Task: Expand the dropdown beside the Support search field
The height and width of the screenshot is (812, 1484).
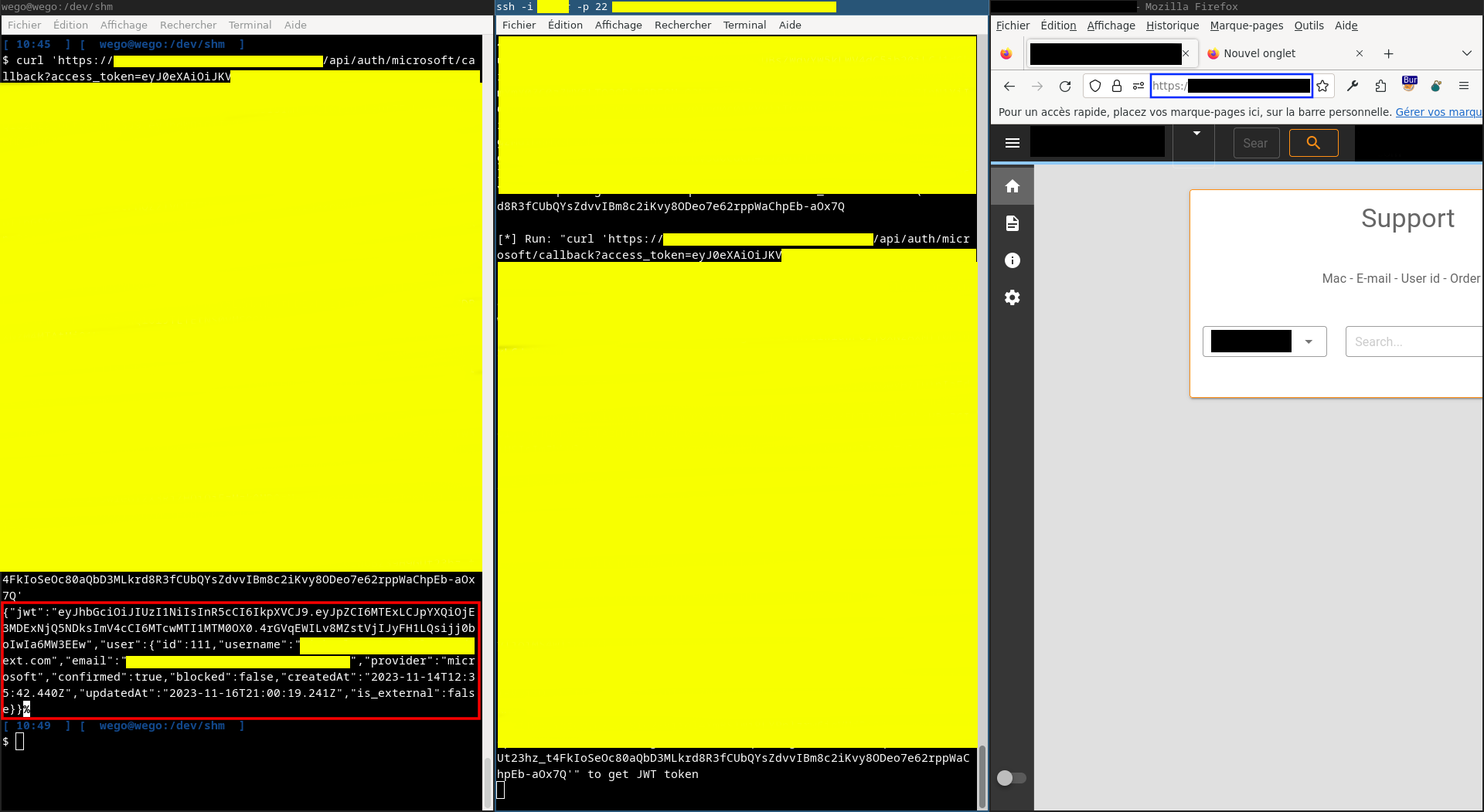Action: click(1309, 341)
